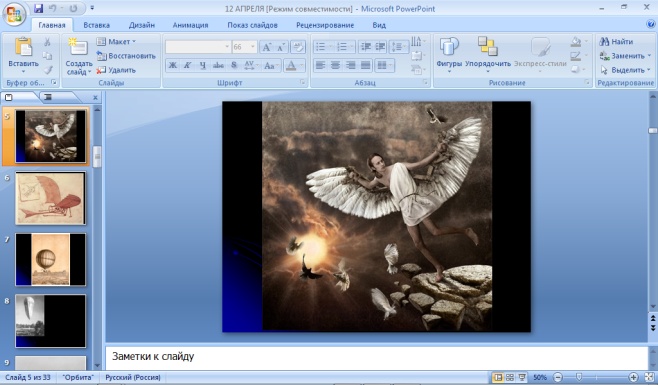Open the Анимация ribbon tab

191,25
